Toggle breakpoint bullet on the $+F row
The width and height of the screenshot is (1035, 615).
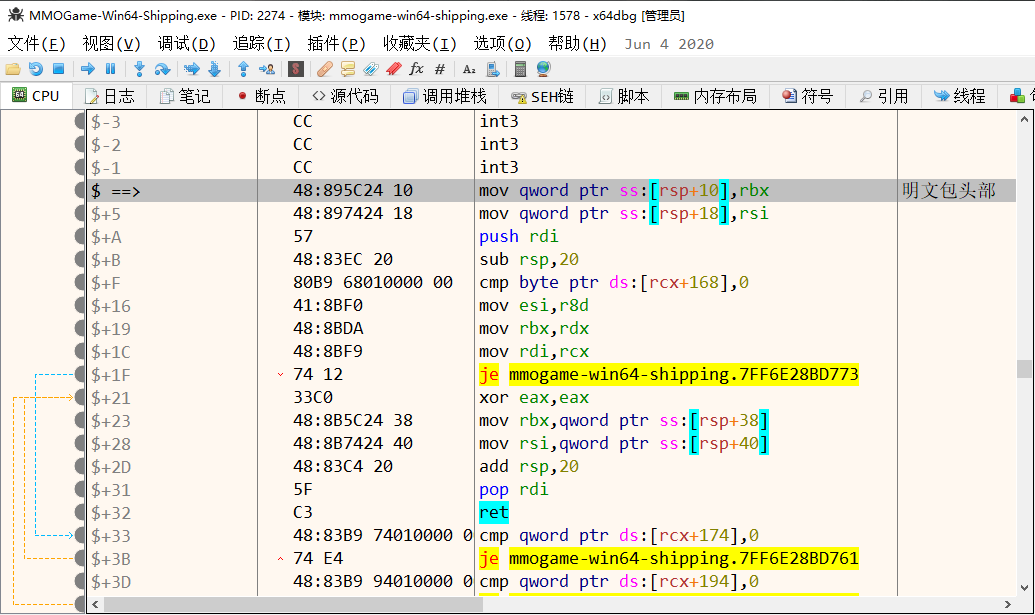(x=80, y=283)
